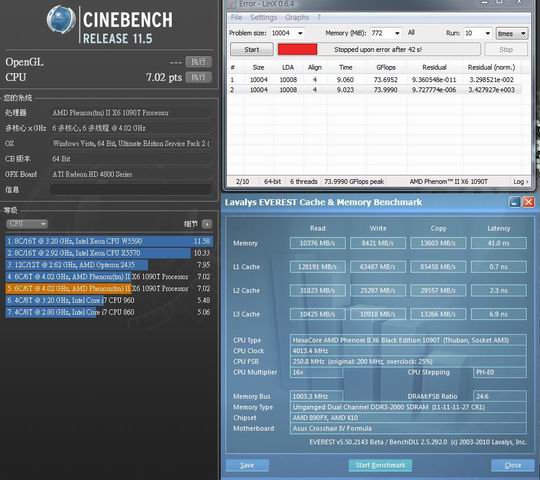The height and width of the screenshot is (480, 540).
Task: Click the LinX window title bar icon
Action: 232,3
